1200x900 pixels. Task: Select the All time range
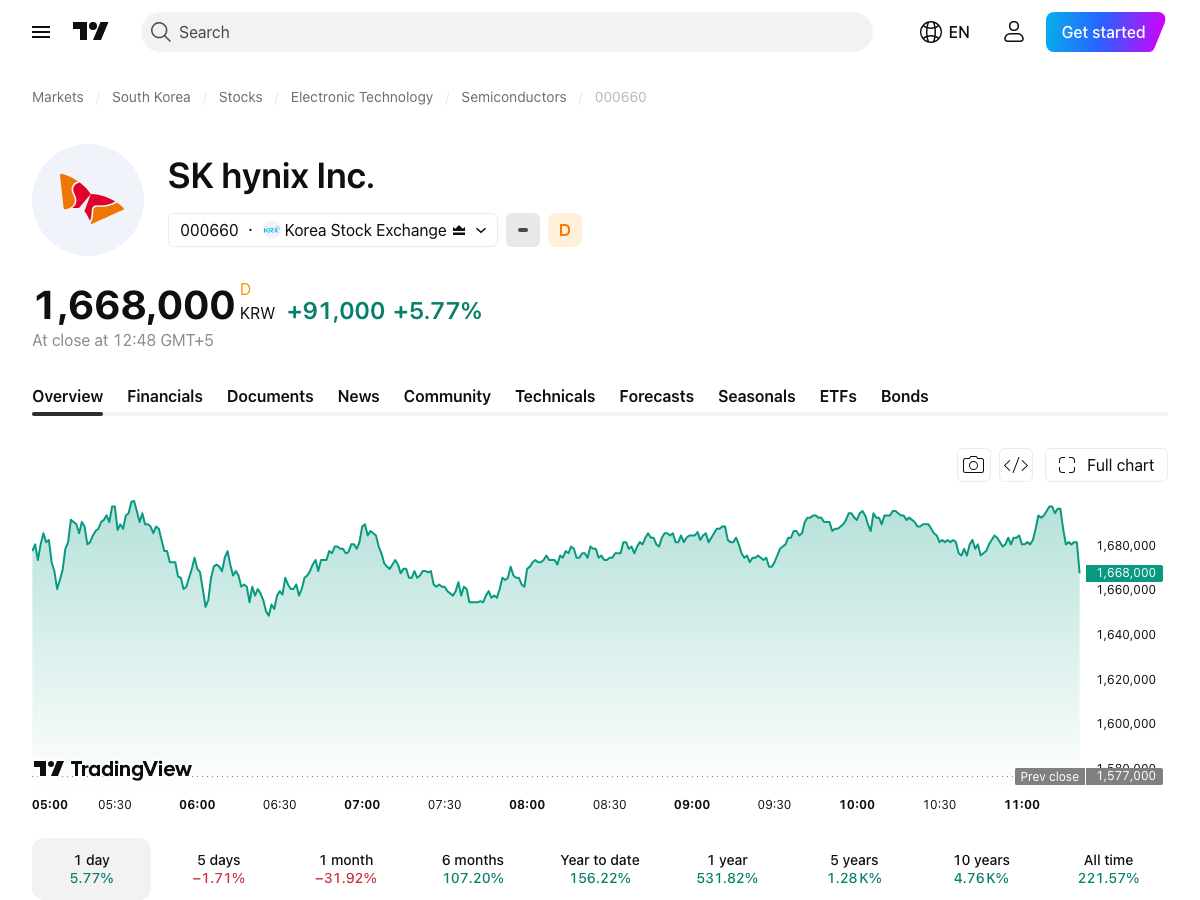1108,869
